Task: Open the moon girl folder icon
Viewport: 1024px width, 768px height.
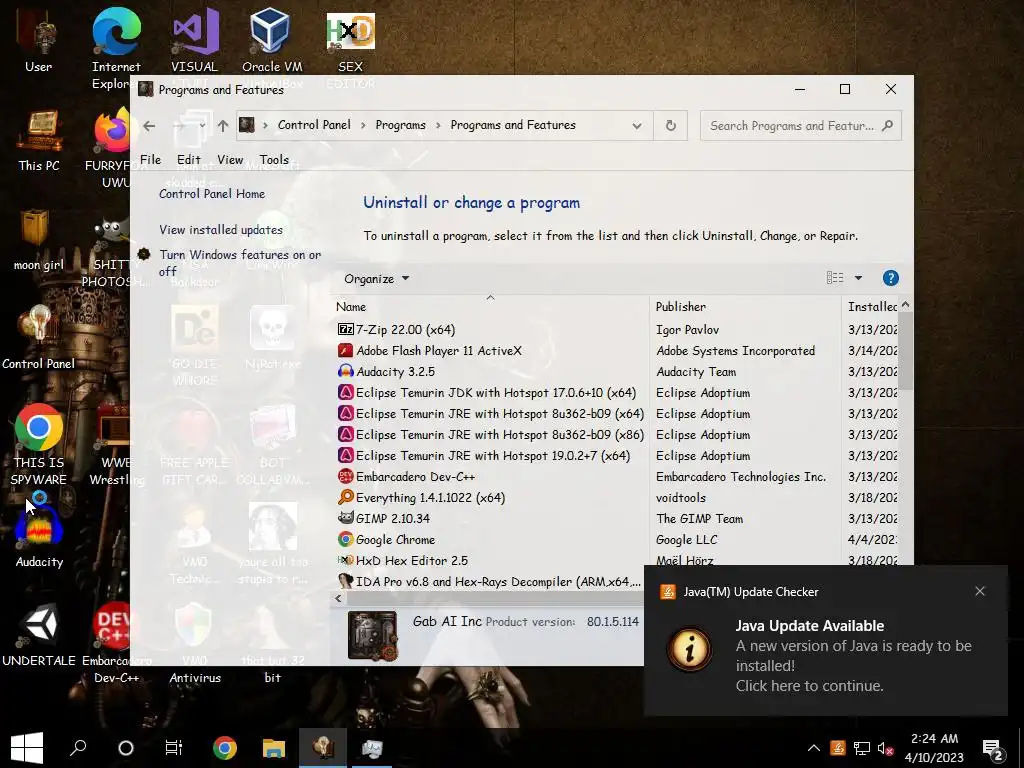Action: click(x=39, y=240)
